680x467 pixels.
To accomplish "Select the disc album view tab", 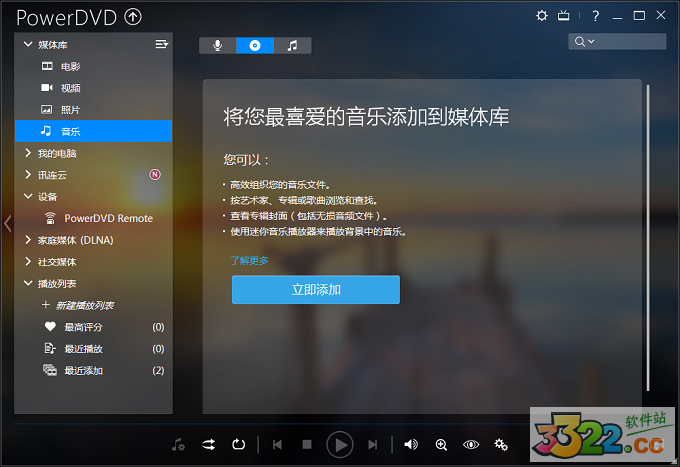I will click(x=255, y=45).
